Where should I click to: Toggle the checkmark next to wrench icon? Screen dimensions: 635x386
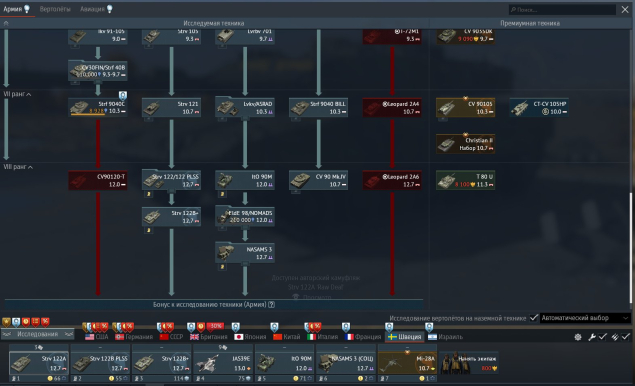coord(603,337)
